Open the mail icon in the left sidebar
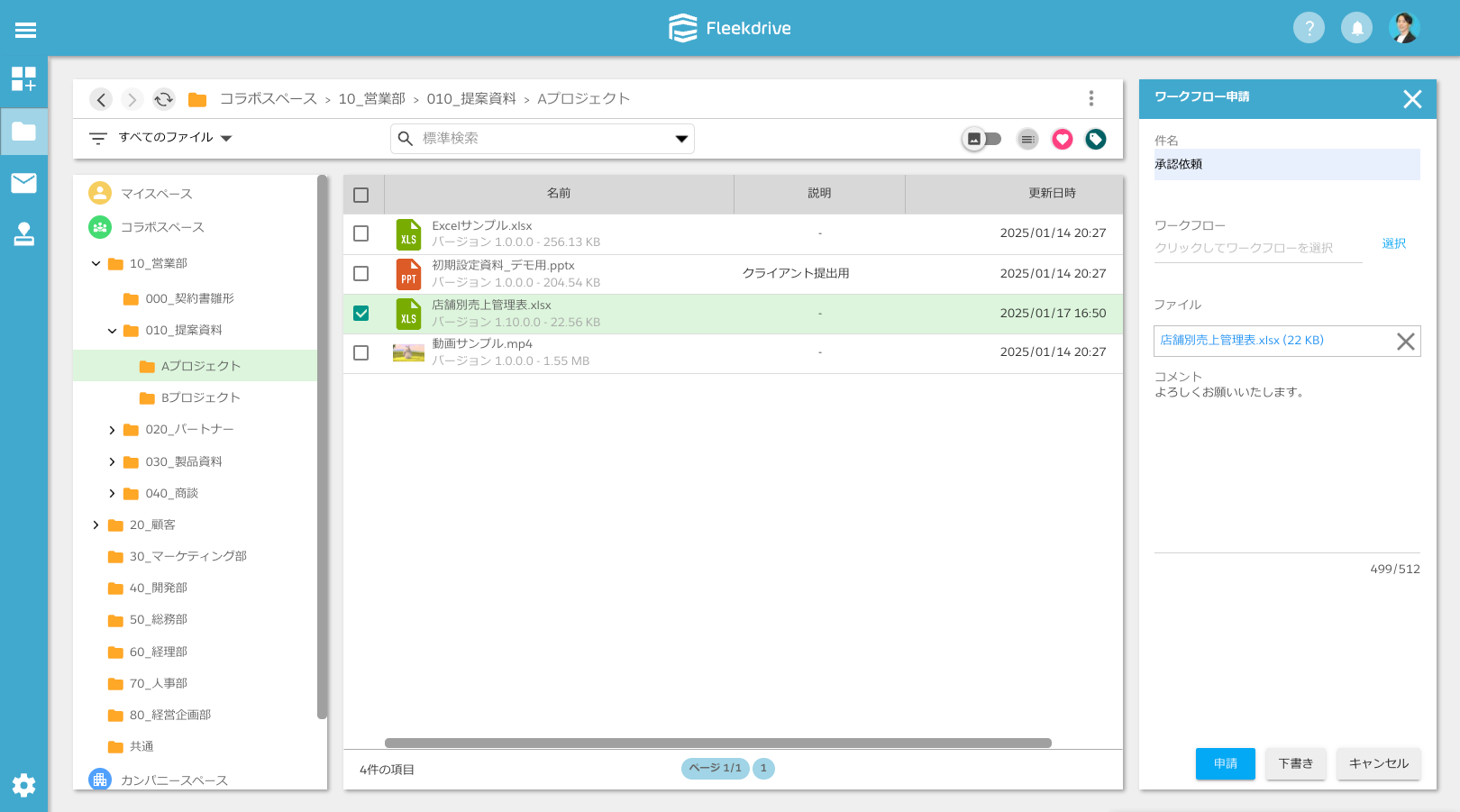 [24, 183]
